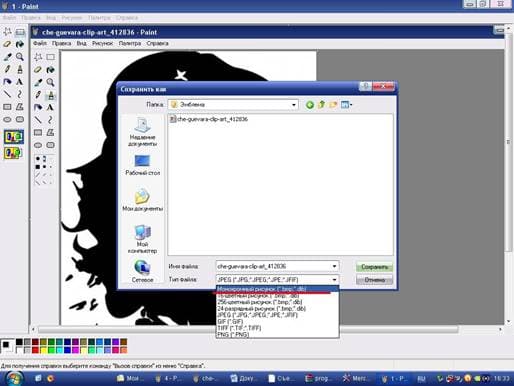Pick the Color picker tool in outer Paint toolbox
The image size is (514, 386).
click(x=7, y=57)
